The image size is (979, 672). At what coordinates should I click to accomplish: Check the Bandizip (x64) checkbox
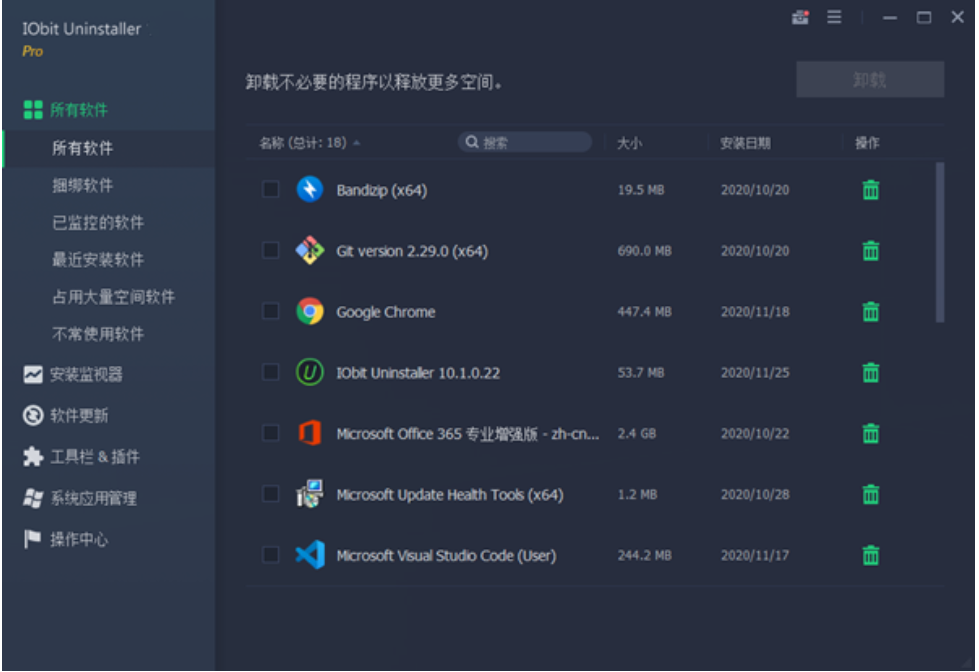point(270,189)
